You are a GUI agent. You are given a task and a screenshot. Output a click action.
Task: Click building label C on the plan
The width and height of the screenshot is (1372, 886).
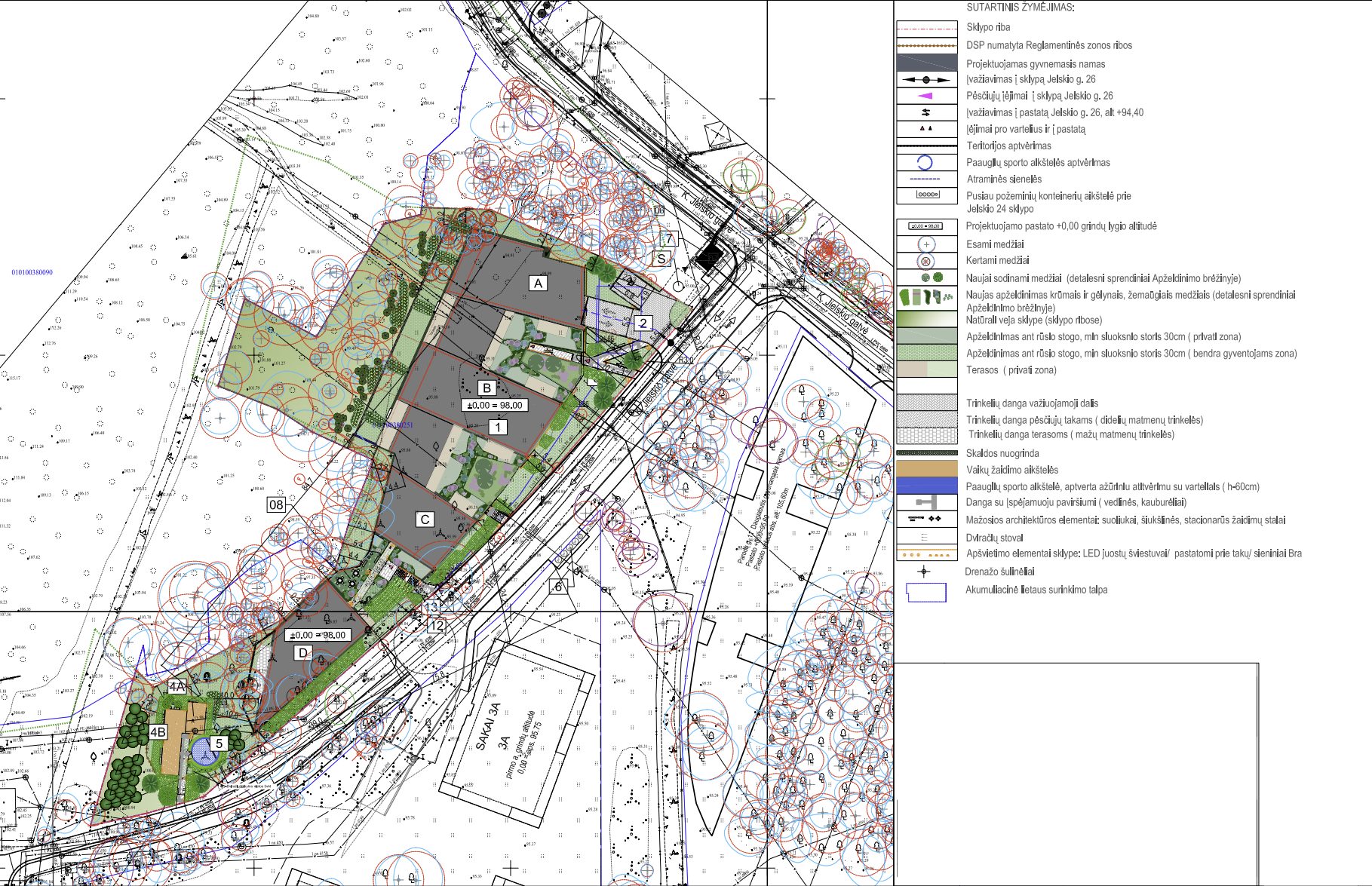[425, 520]
